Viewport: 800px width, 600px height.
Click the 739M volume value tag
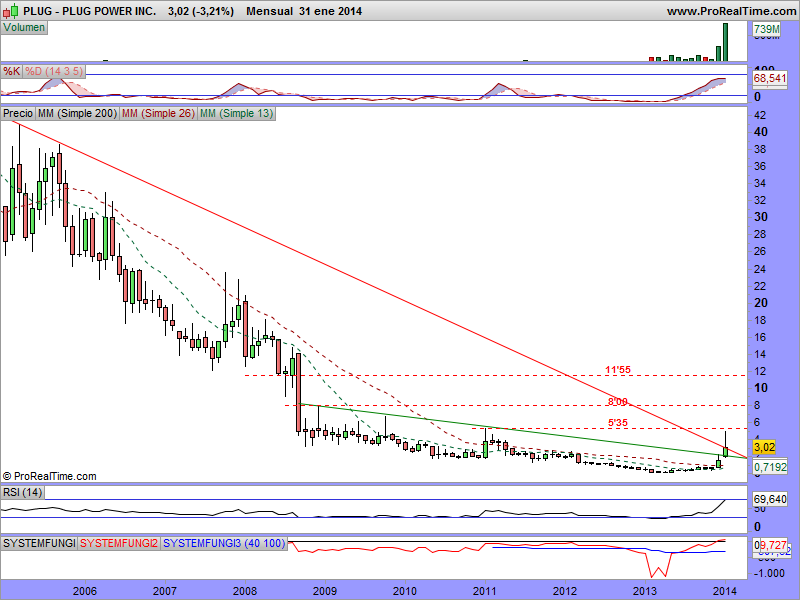pos(766,30)
